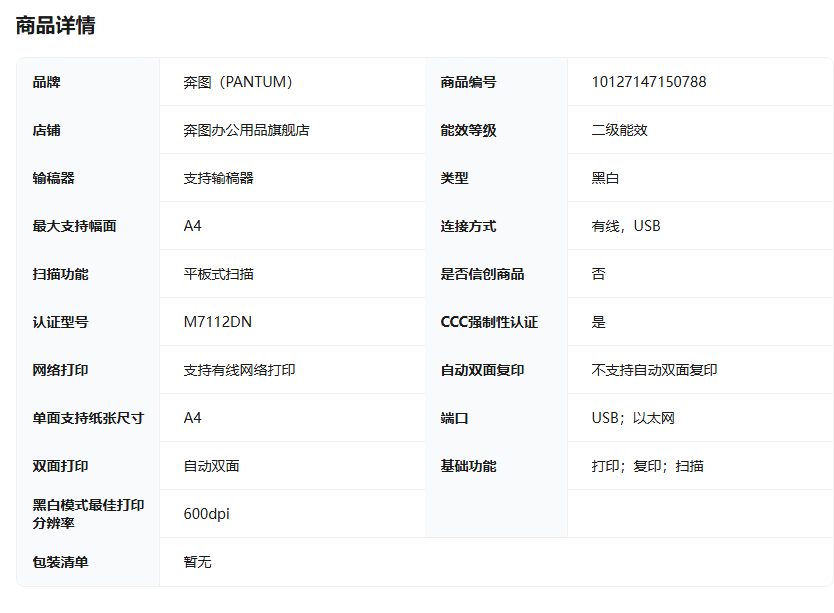Select value USB；以太网

point(633,418)
